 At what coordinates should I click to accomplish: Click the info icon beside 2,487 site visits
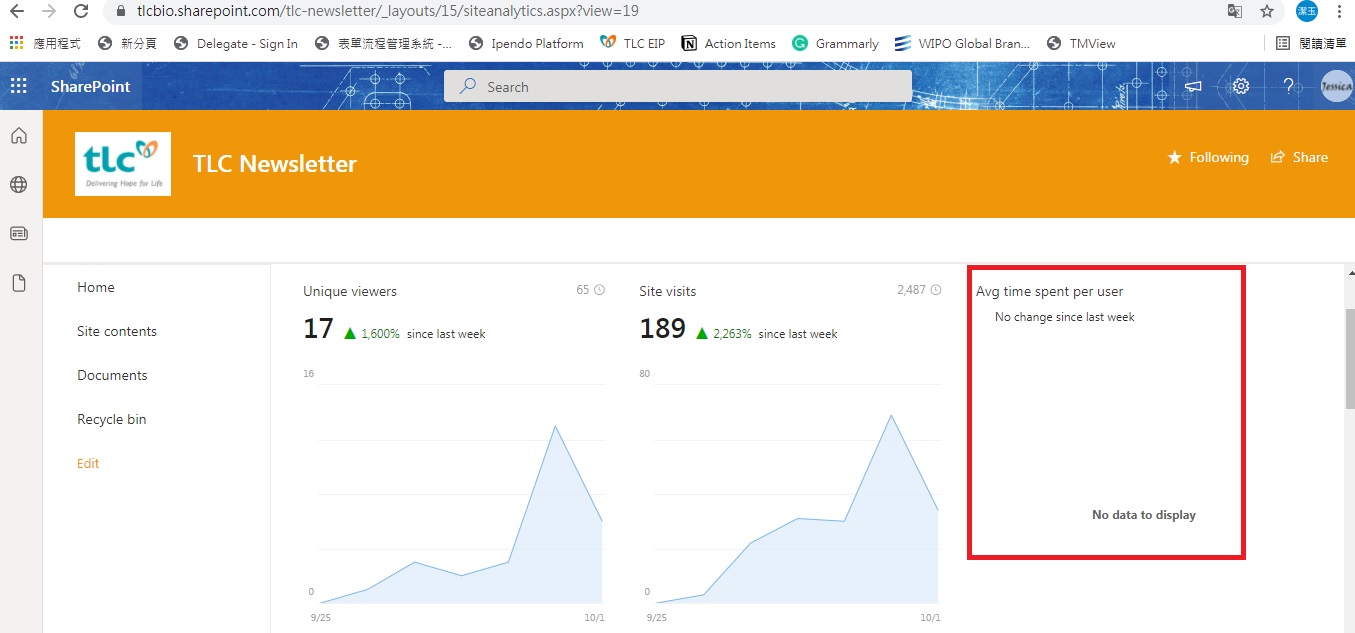(x=936, y=290)
